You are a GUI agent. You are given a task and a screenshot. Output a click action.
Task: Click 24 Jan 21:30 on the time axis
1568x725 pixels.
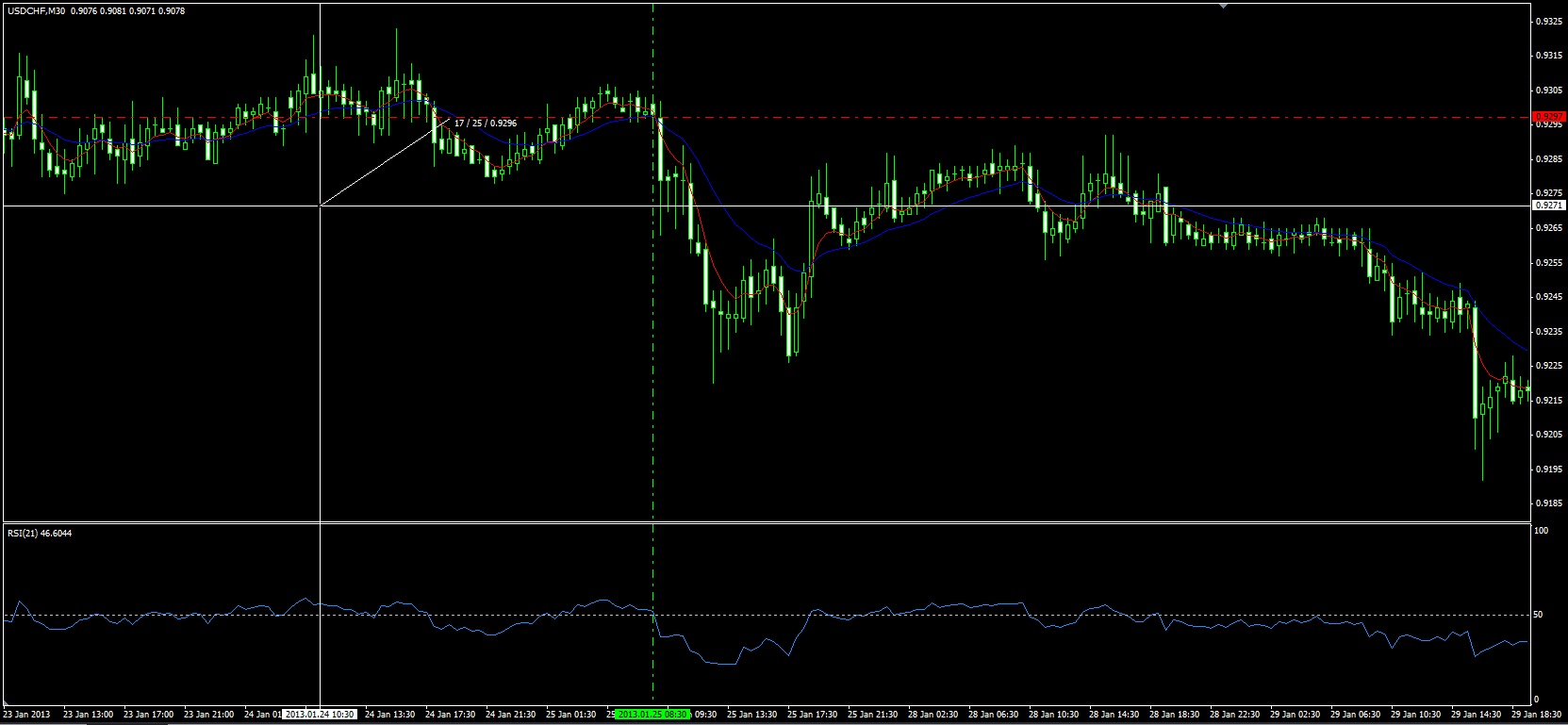point(510,715)
